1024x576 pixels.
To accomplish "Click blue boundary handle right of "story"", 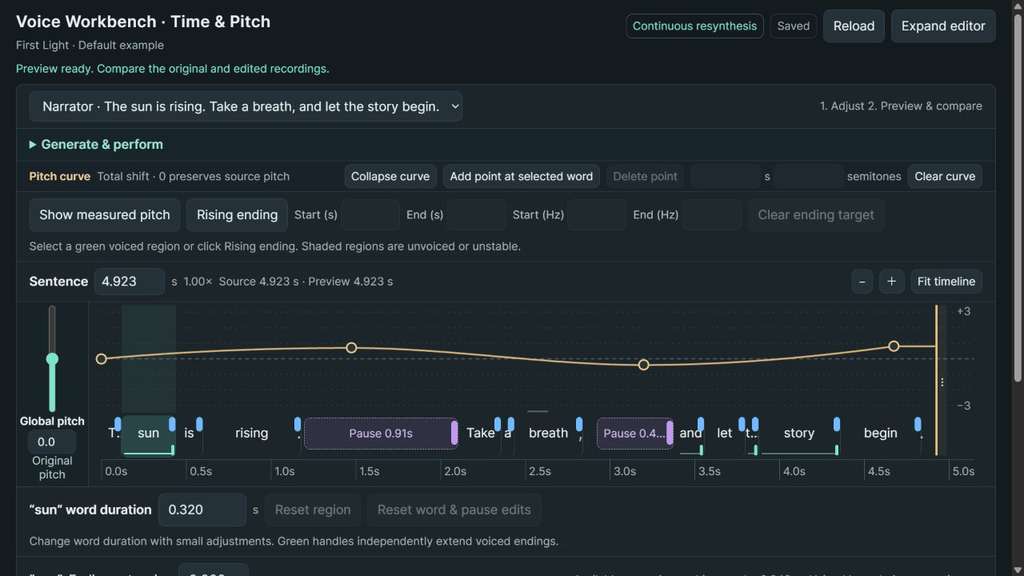I will [837, 424].
